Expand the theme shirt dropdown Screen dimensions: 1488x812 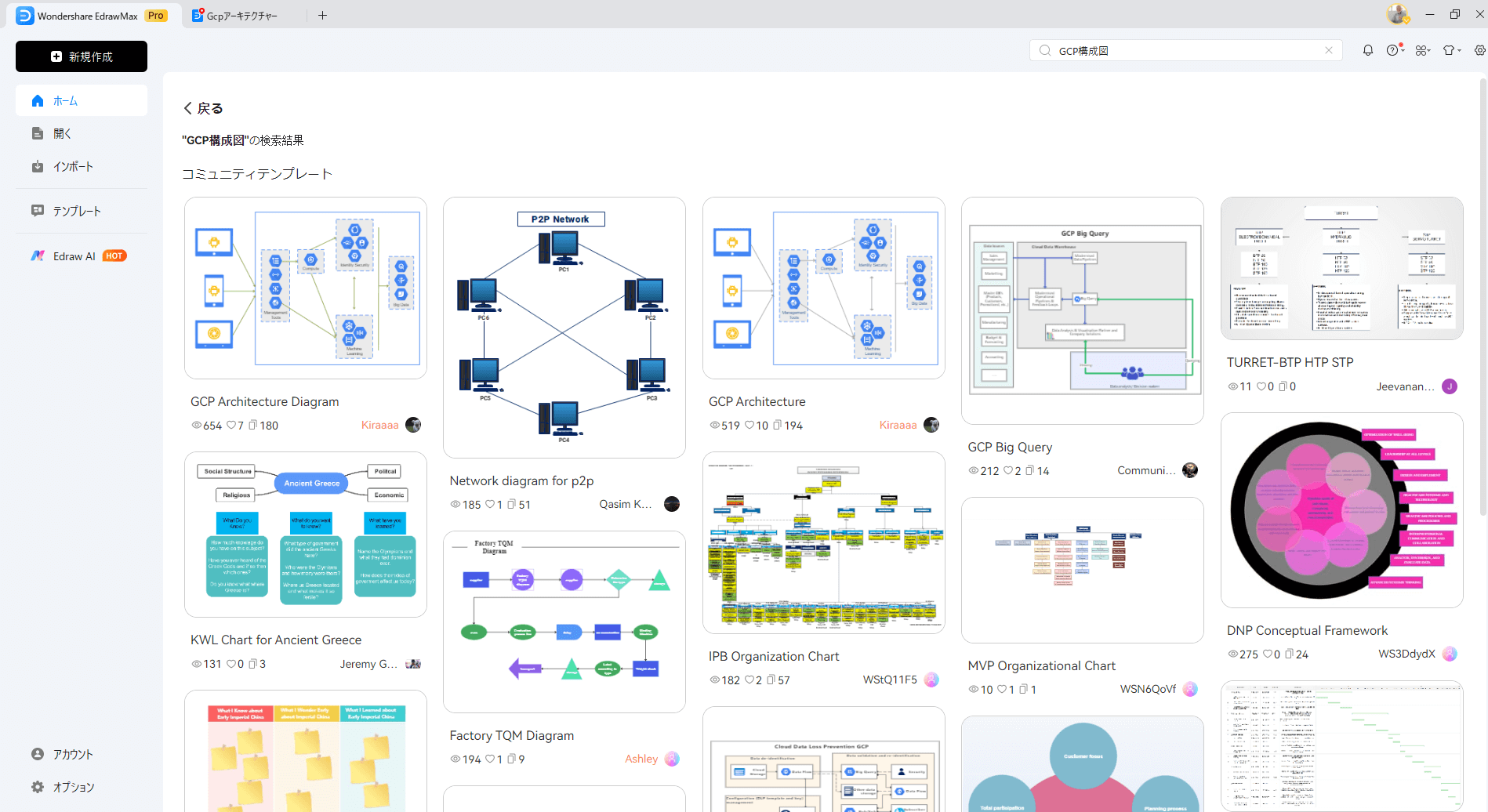(x=1451, y=50)
